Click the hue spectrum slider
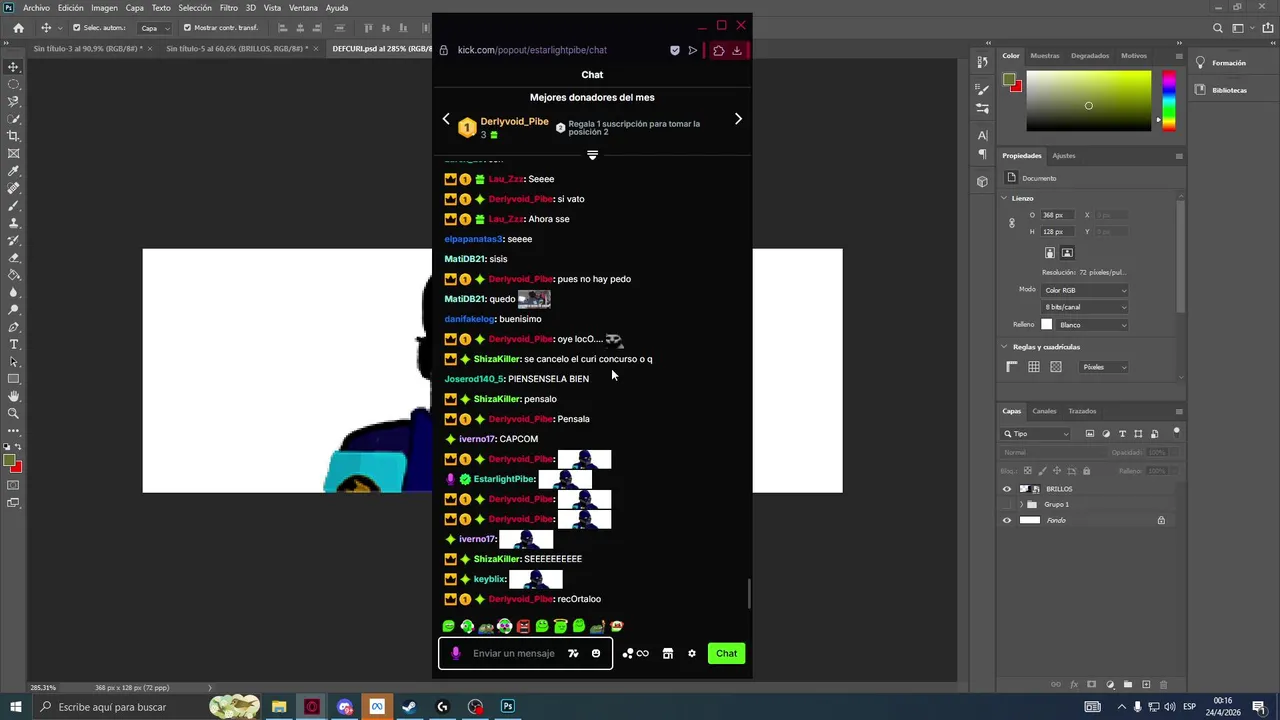This screenshot has height=720, width=1280. [x=1168, y=100]
